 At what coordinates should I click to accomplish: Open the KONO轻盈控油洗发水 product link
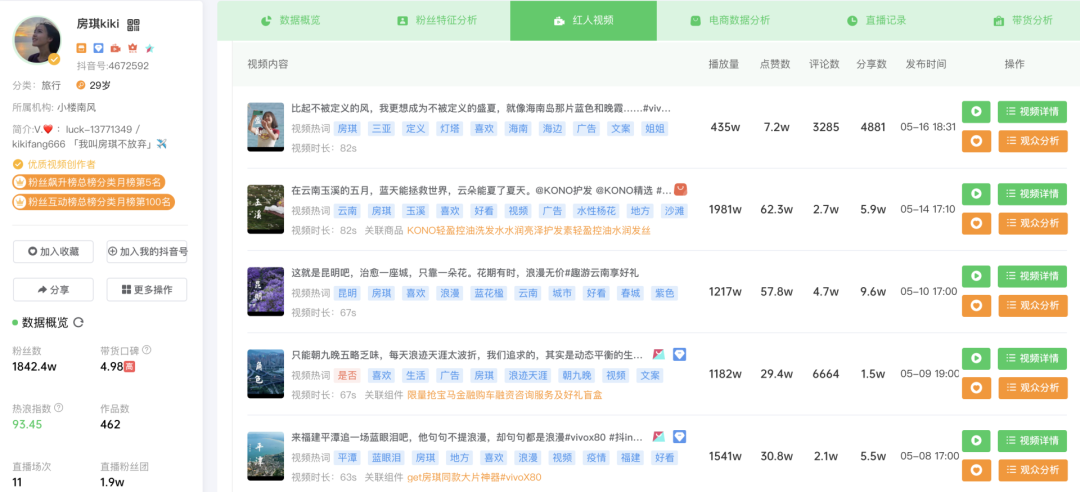coord(528,231)
